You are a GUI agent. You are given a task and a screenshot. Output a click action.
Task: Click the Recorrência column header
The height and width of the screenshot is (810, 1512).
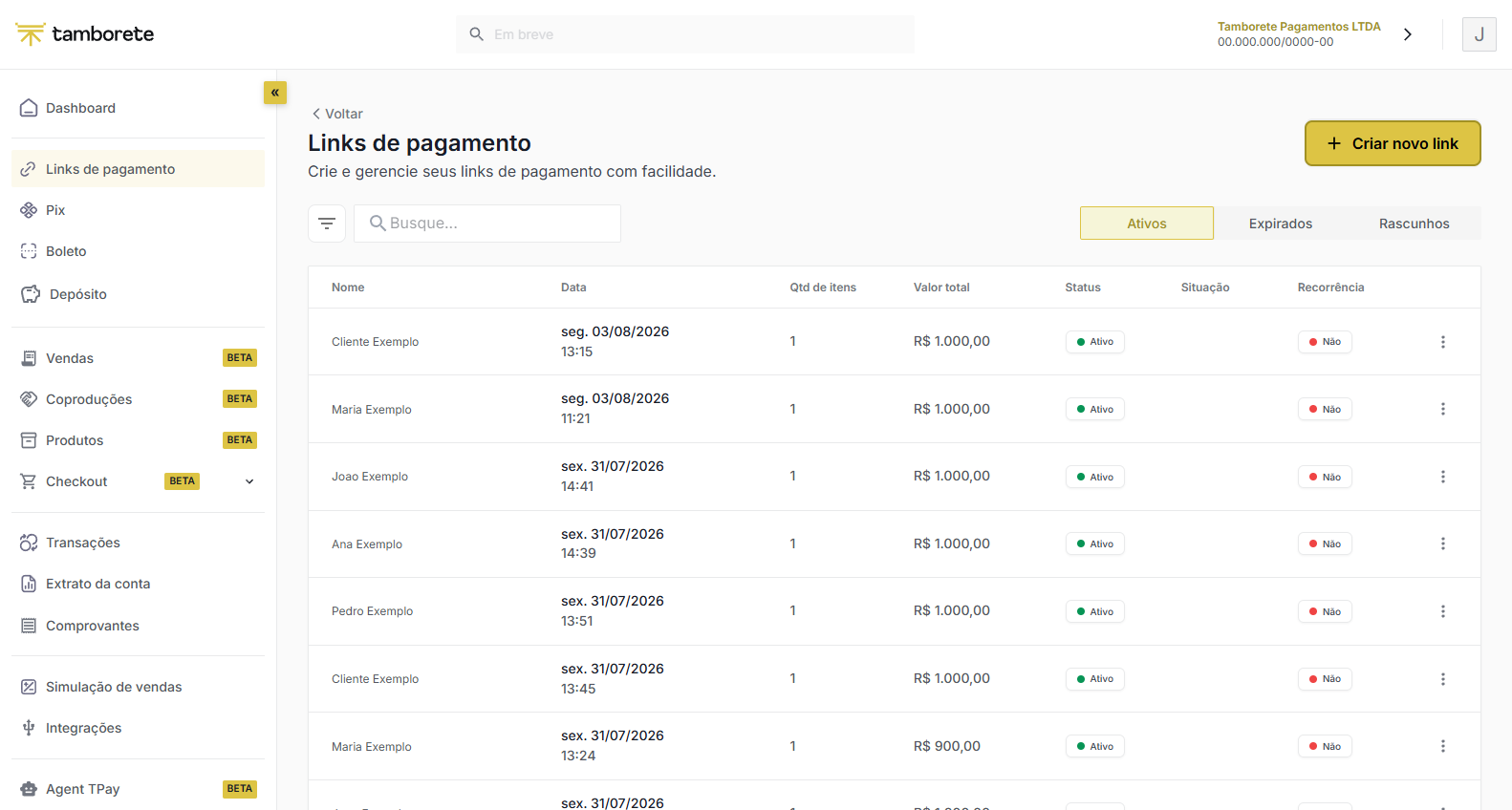(1330, 288)
